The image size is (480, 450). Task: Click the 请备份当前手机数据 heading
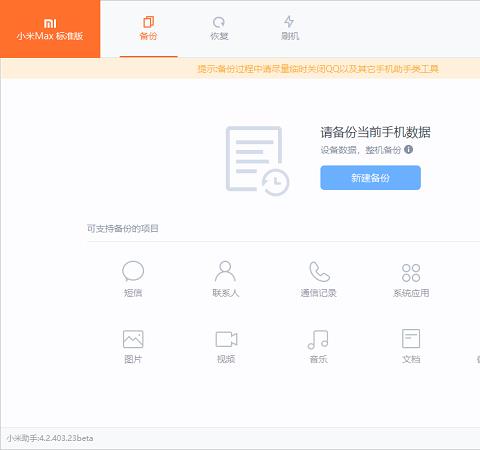376,132
